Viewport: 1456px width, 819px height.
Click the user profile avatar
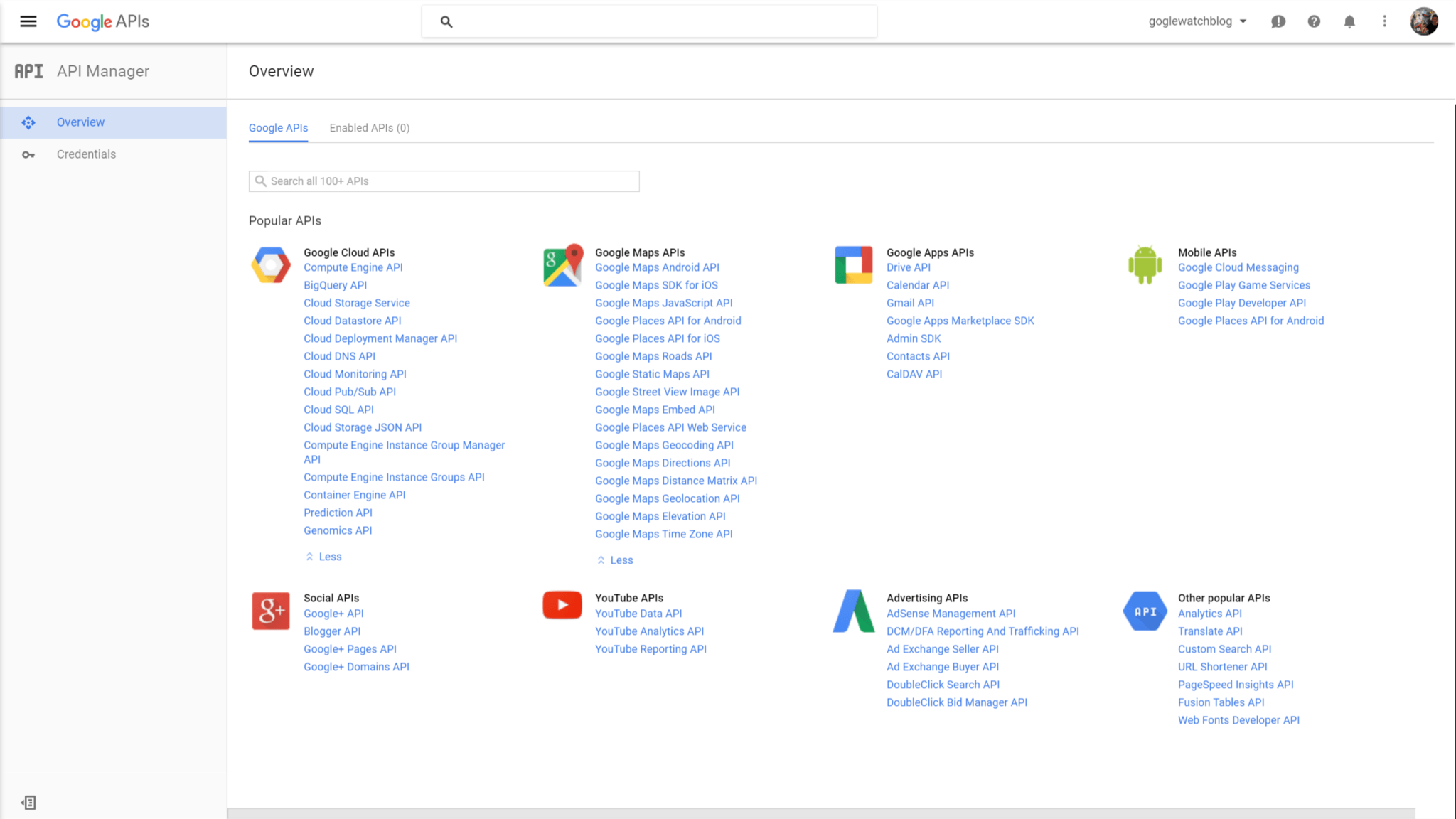(x=1424, y=21)
